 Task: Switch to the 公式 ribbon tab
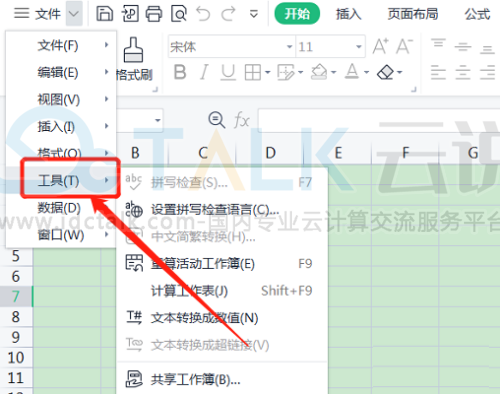[x=477, y=14]
